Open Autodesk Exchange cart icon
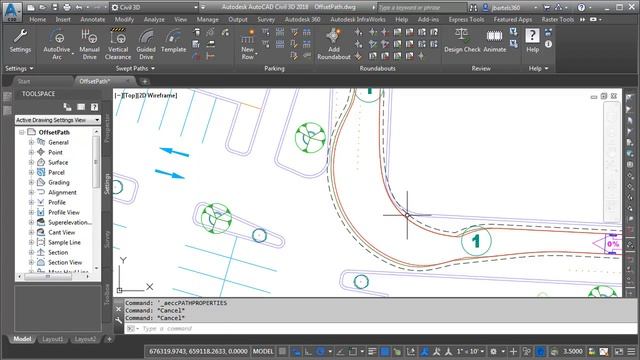 [x=547, y=7]
